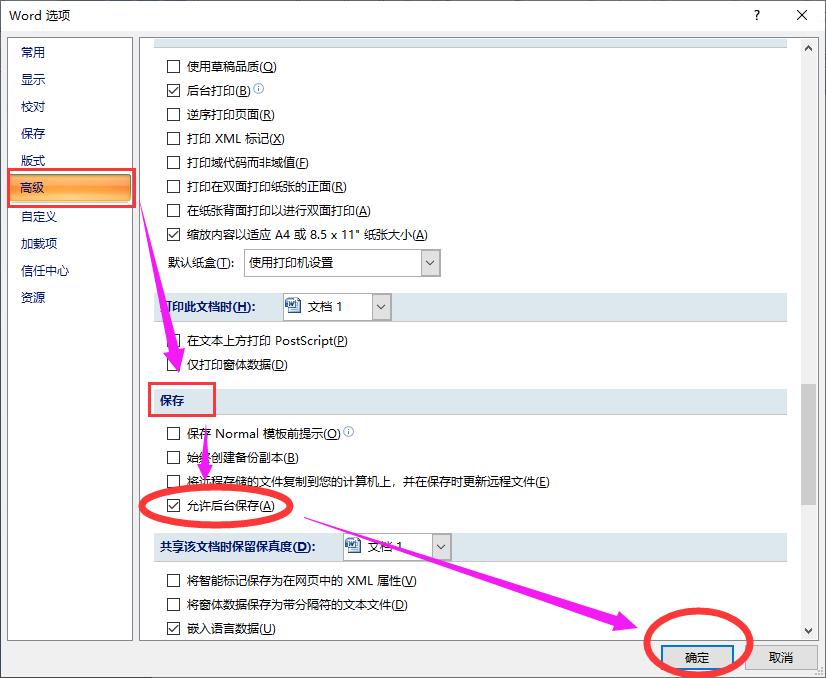Enable 打印 XML 标记
Image resolution: width=826 pixels, height=678 pixels.
[173, 137]
